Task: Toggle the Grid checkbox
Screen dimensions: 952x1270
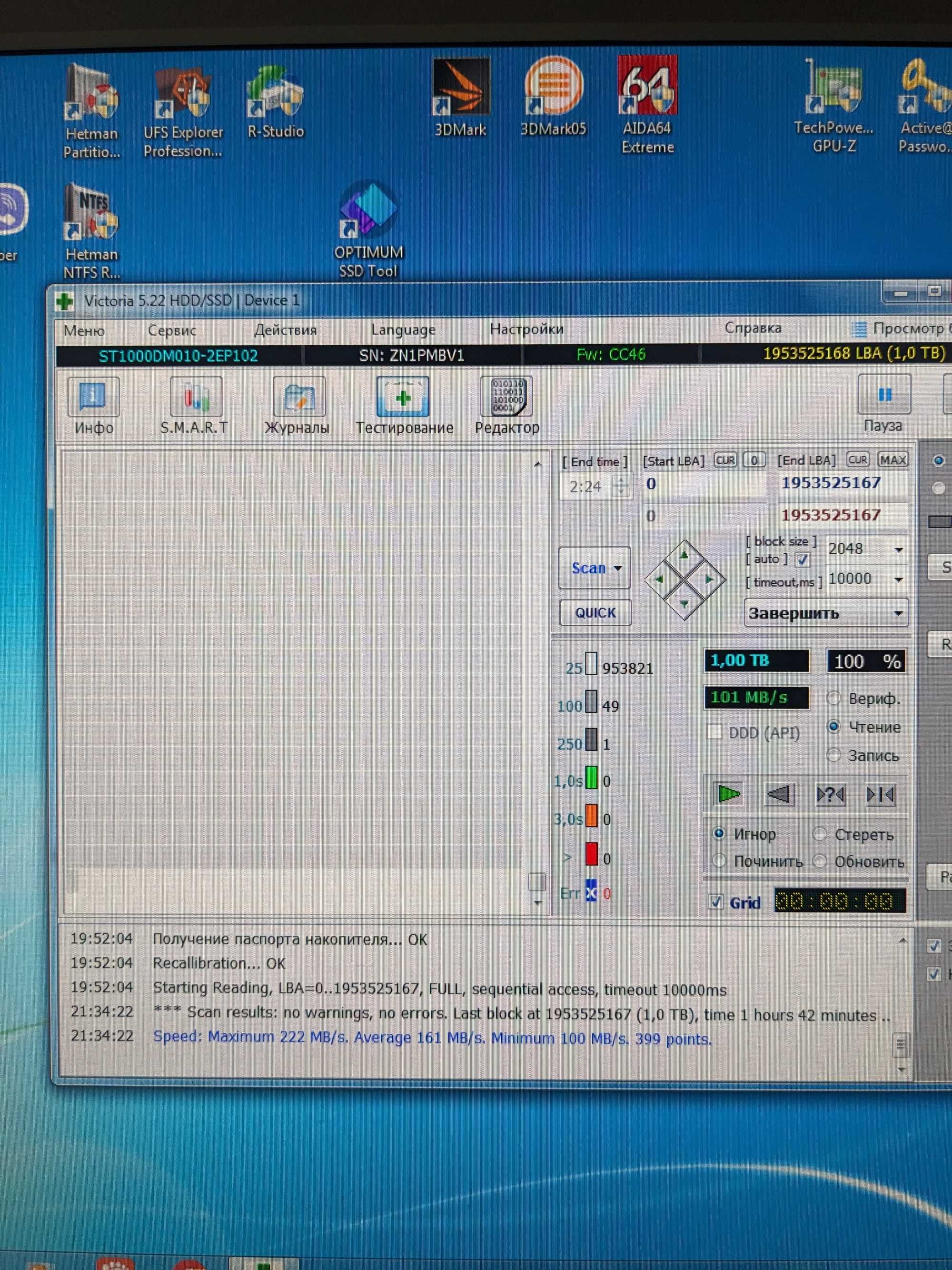Action: 715,901
